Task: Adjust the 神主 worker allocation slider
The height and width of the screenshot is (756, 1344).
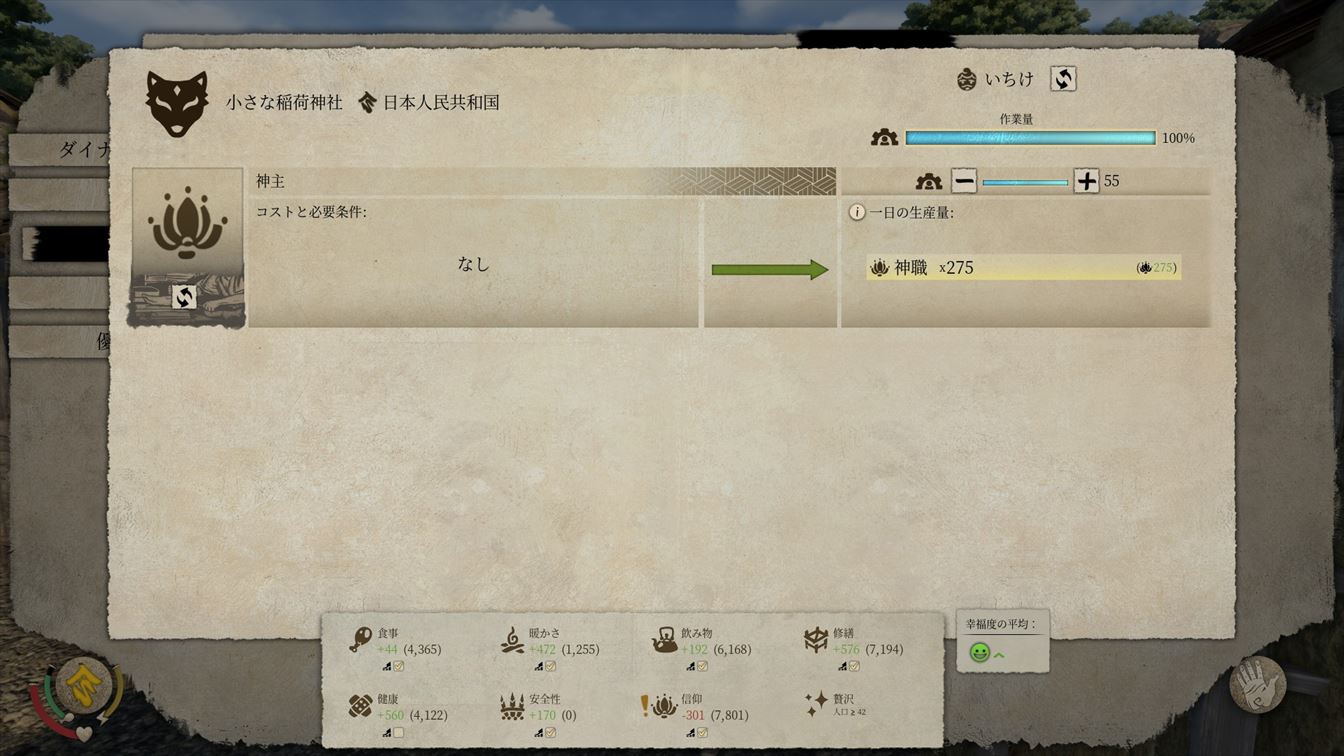Action: point(1025,182)
